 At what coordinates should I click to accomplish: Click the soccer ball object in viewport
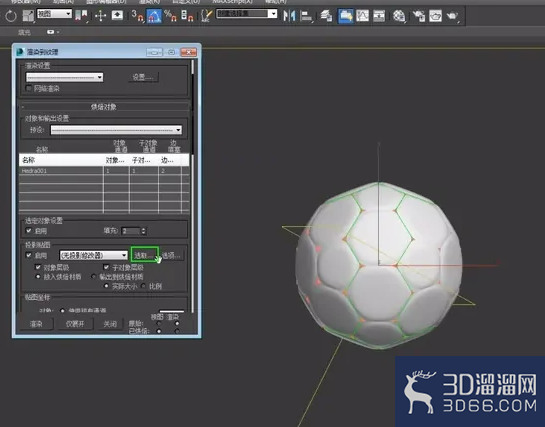(379, 266)
